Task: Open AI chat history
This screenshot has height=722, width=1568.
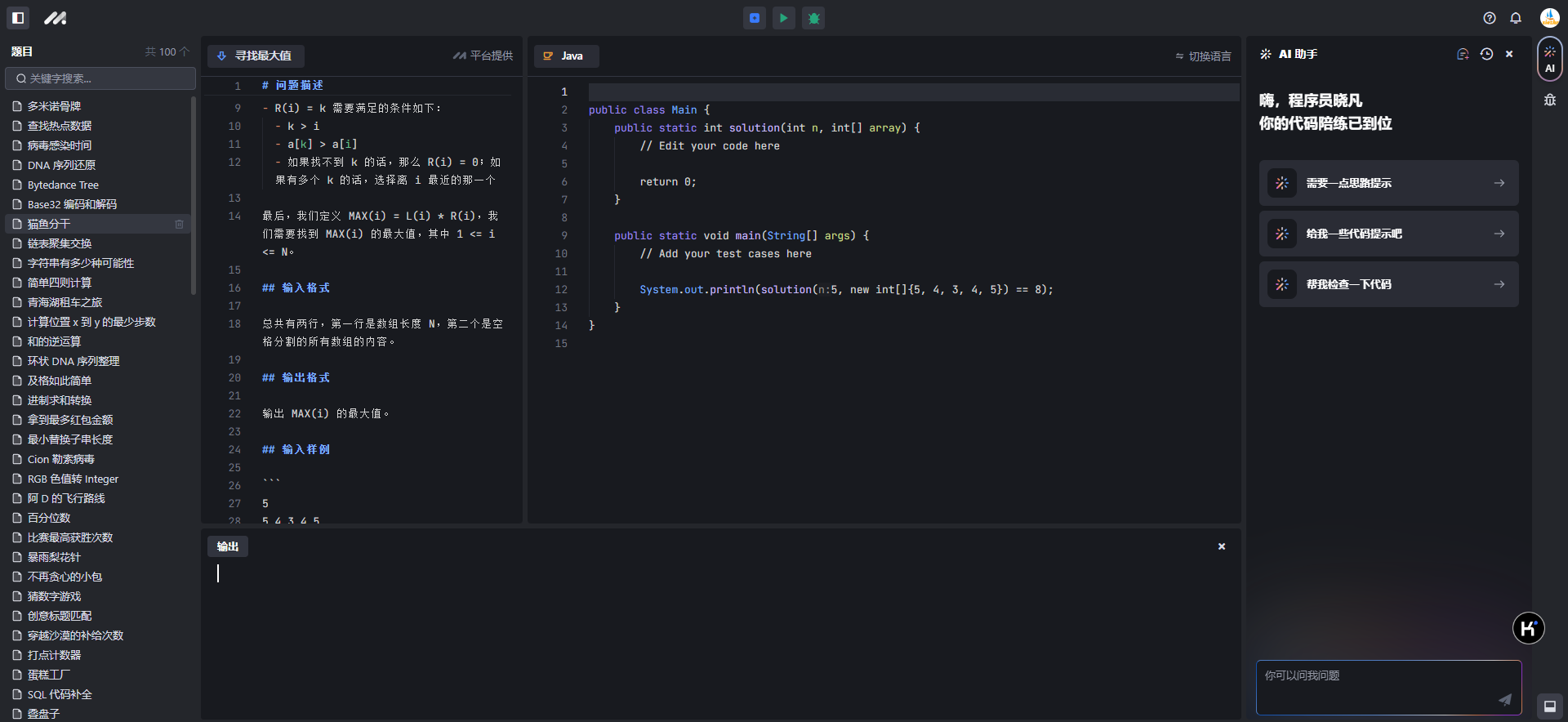Action: tap(1486, 54)
